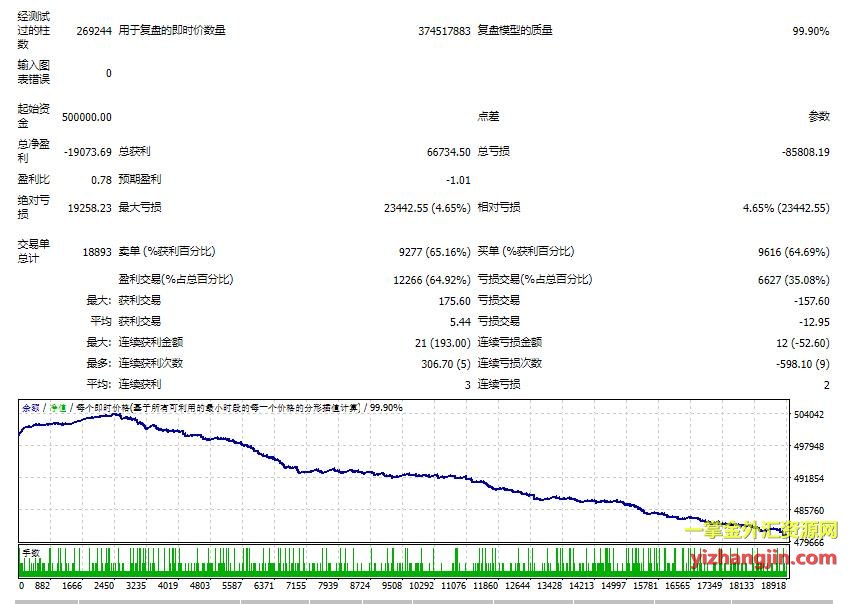Viewport: 852px width, 604px height.
Task: Click the loss trades value 6627 (35.08%)
Action: point(794,280)
